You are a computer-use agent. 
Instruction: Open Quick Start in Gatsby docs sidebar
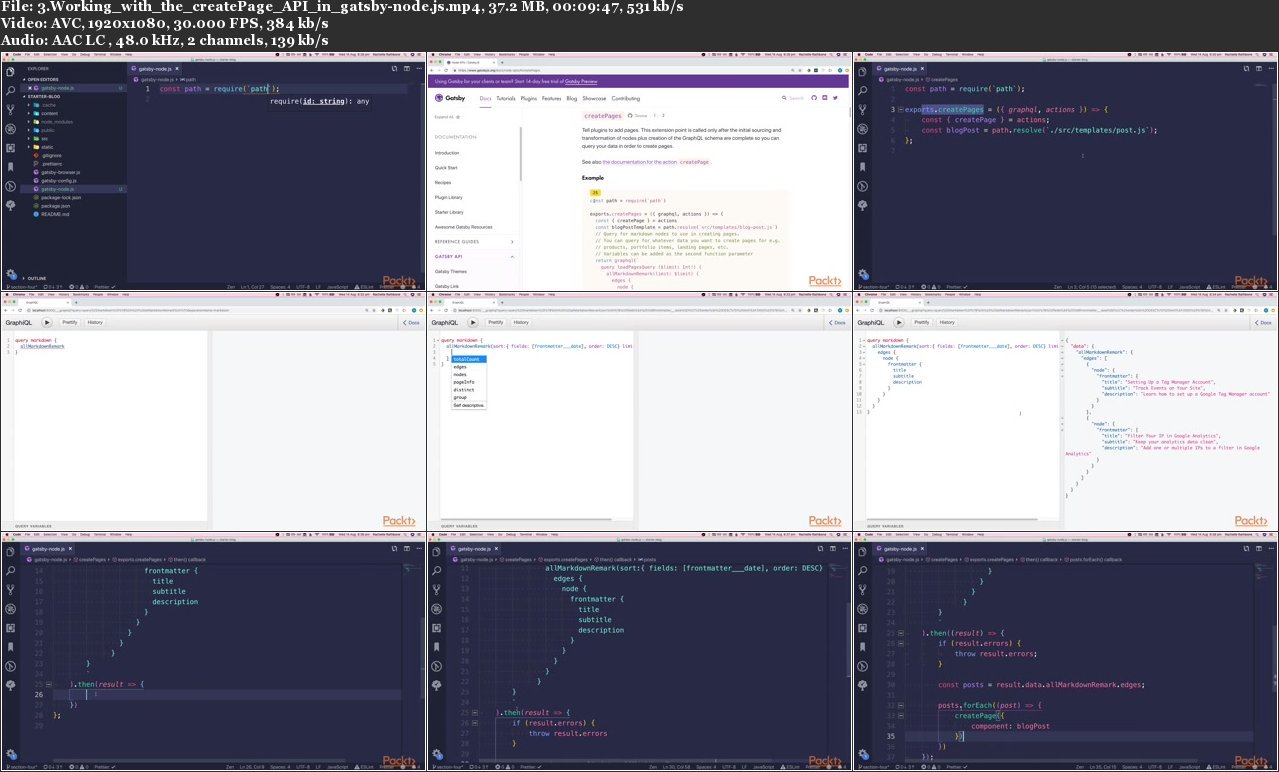(x=446, y=168)
